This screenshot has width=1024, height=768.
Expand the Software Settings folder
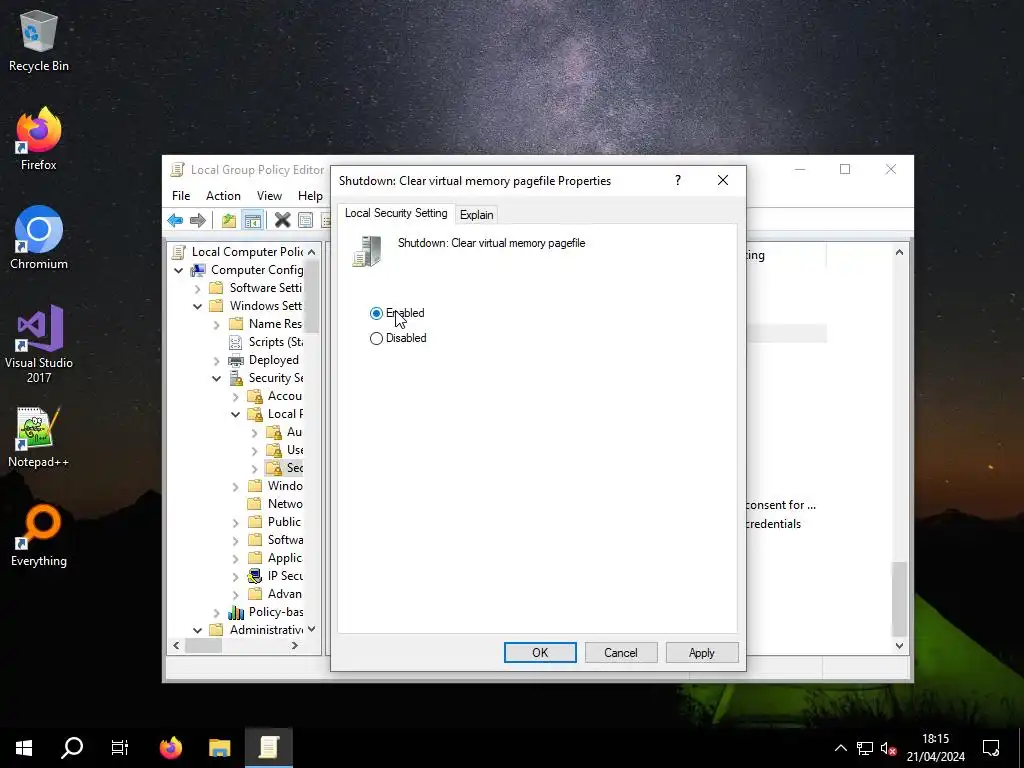(197, 288)
